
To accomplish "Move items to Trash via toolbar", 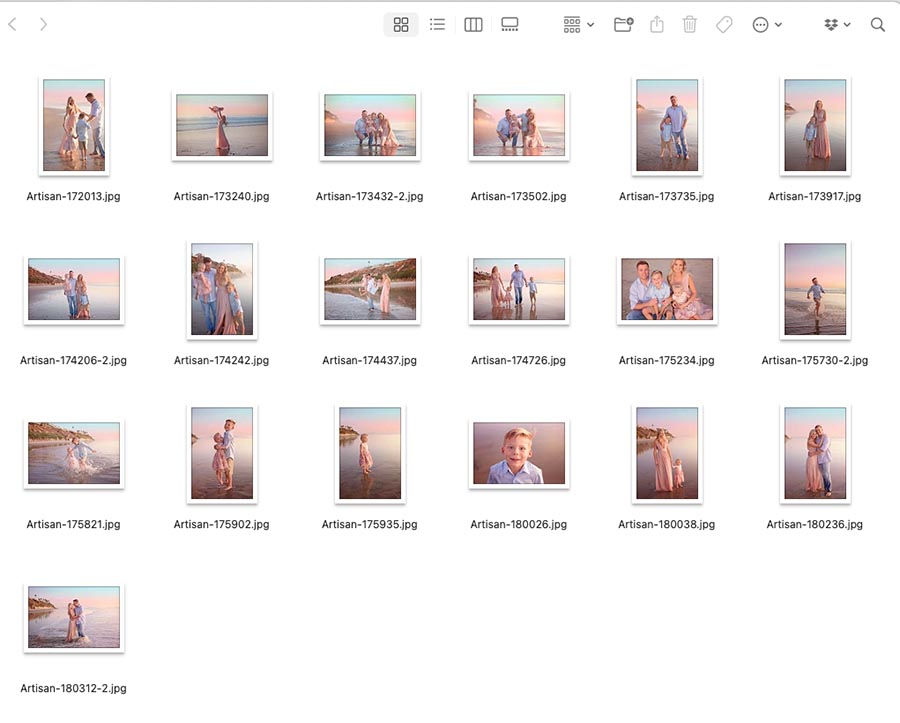I will coord(690,24).
